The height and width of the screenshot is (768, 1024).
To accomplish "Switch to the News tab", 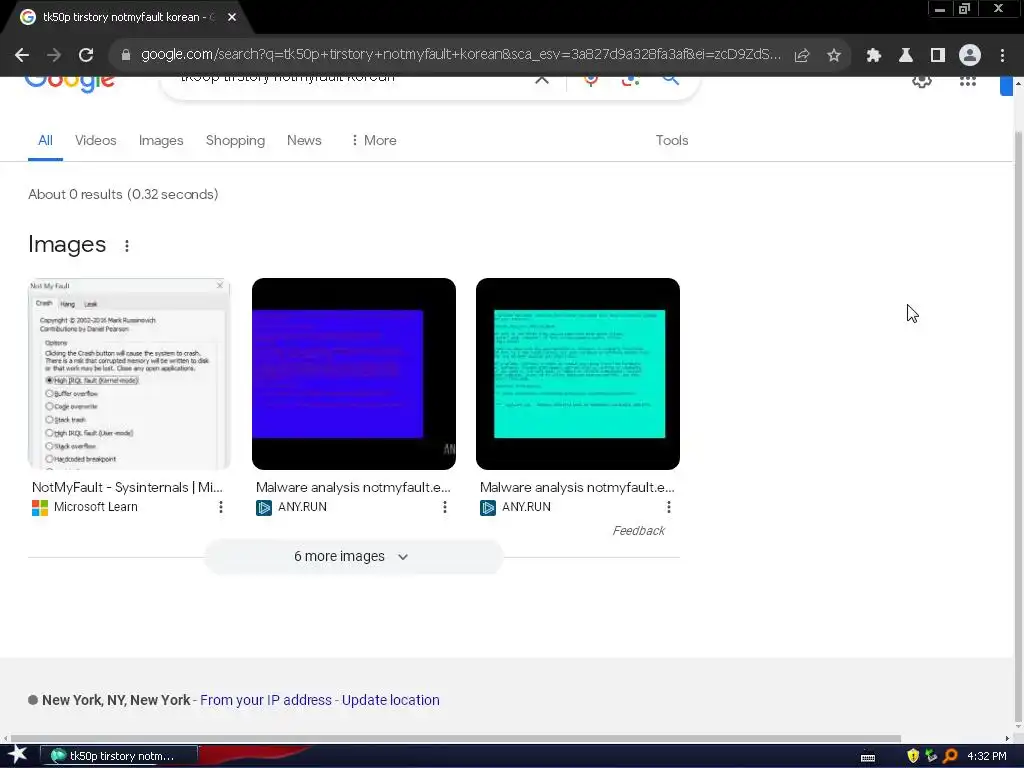I will (304, 140).
